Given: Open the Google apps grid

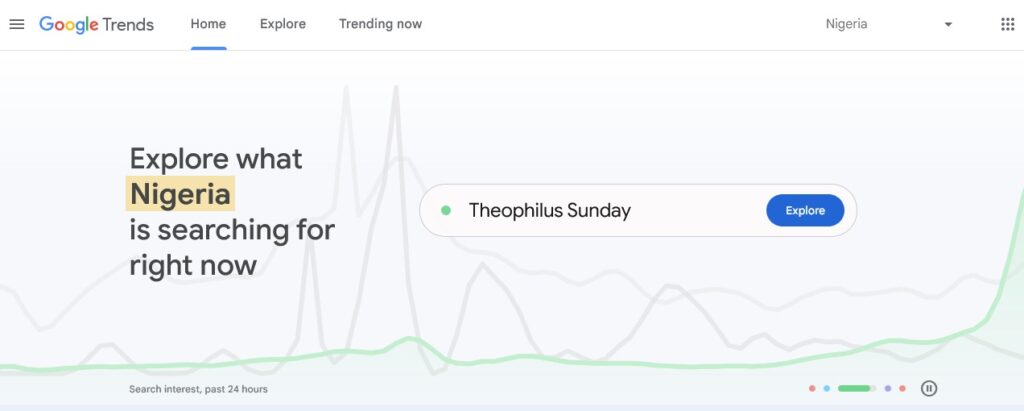Looking at the screenshot, I should [x=1007, y=24].
